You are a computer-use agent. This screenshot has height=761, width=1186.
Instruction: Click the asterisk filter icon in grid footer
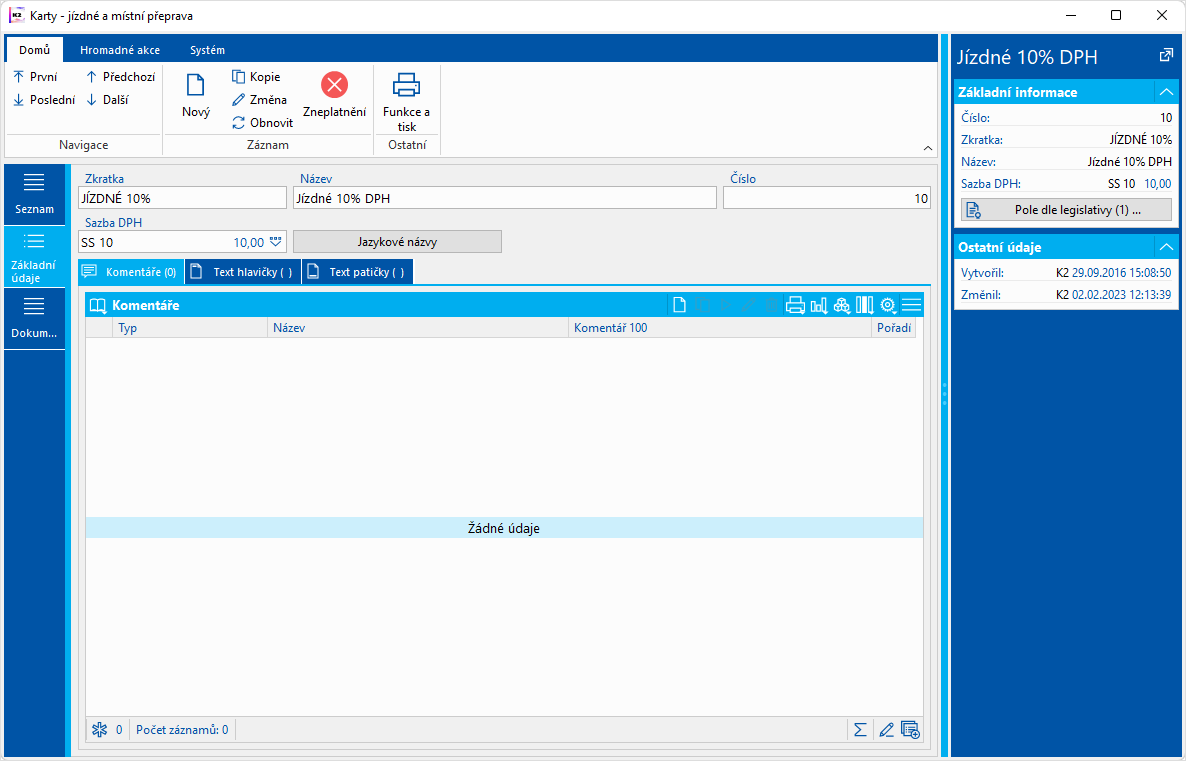tap(99, 730)
